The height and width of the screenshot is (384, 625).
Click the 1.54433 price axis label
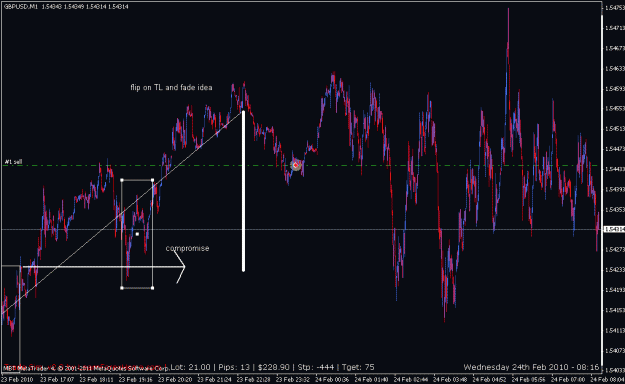[615, 169]
